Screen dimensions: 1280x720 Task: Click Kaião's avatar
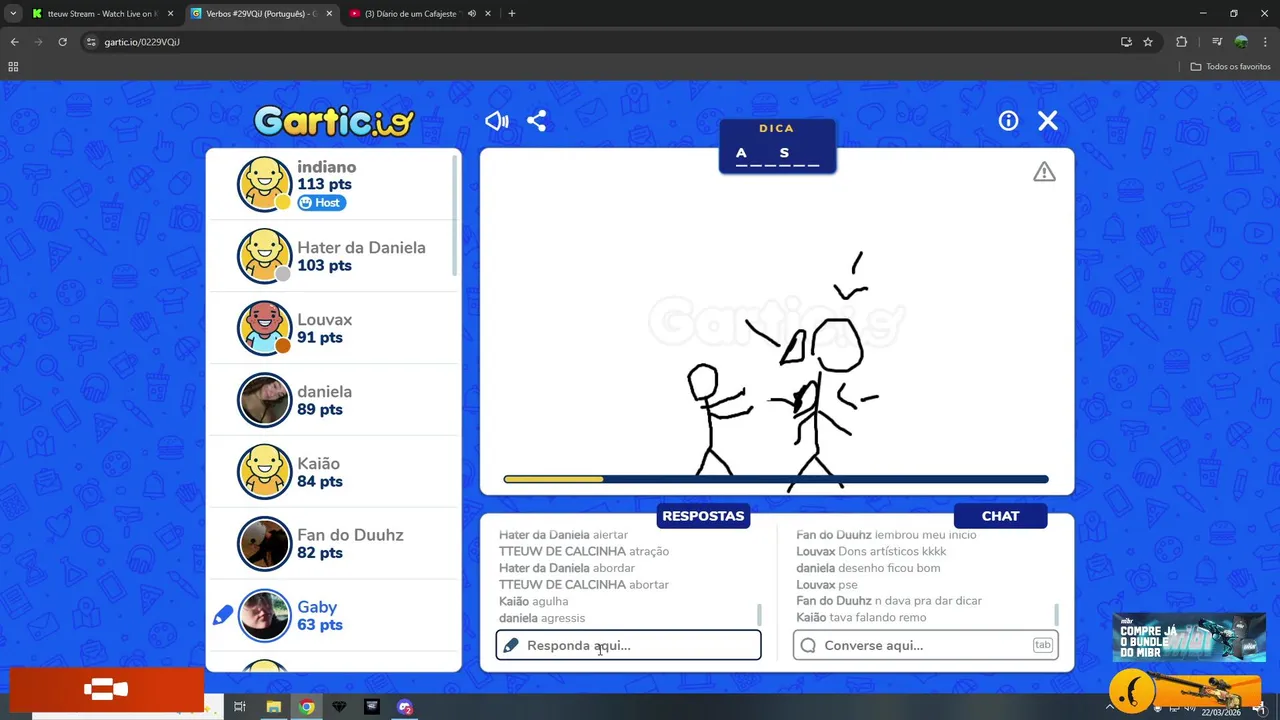264,472
